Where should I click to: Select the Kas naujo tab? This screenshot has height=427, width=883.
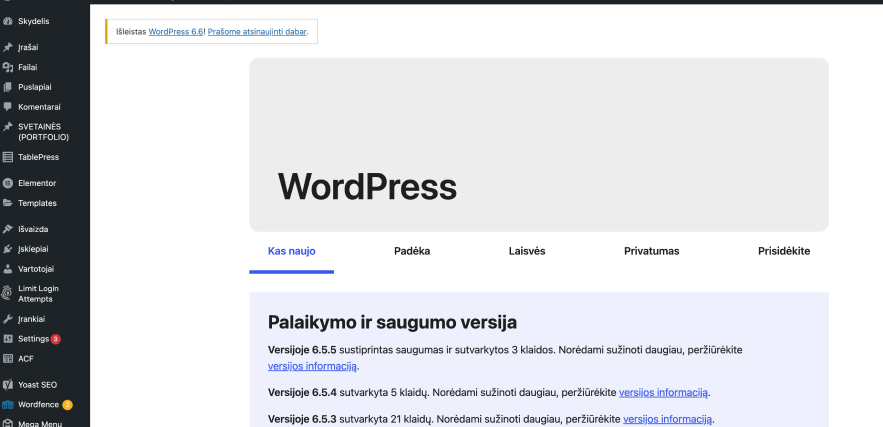[x=292, y=251]
